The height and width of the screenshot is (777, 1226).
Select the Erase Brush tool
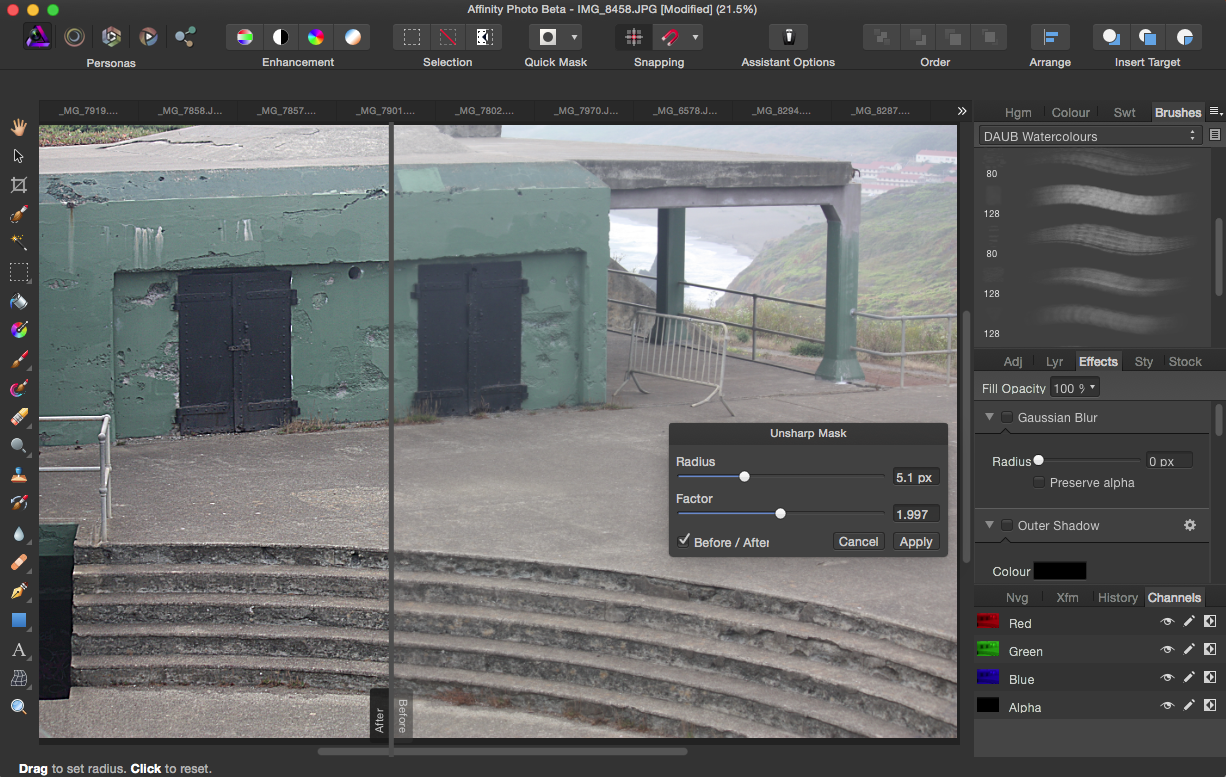[18, 417]
